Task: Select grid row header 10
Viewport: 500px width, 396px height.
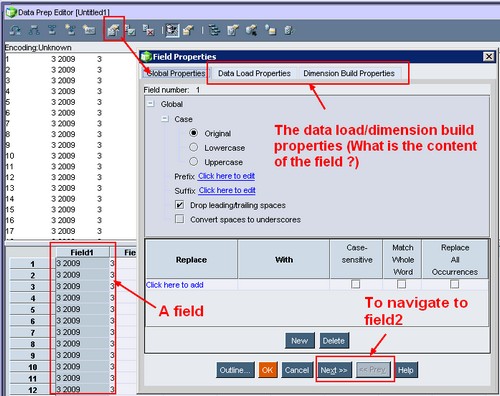Action: point(32,367)
